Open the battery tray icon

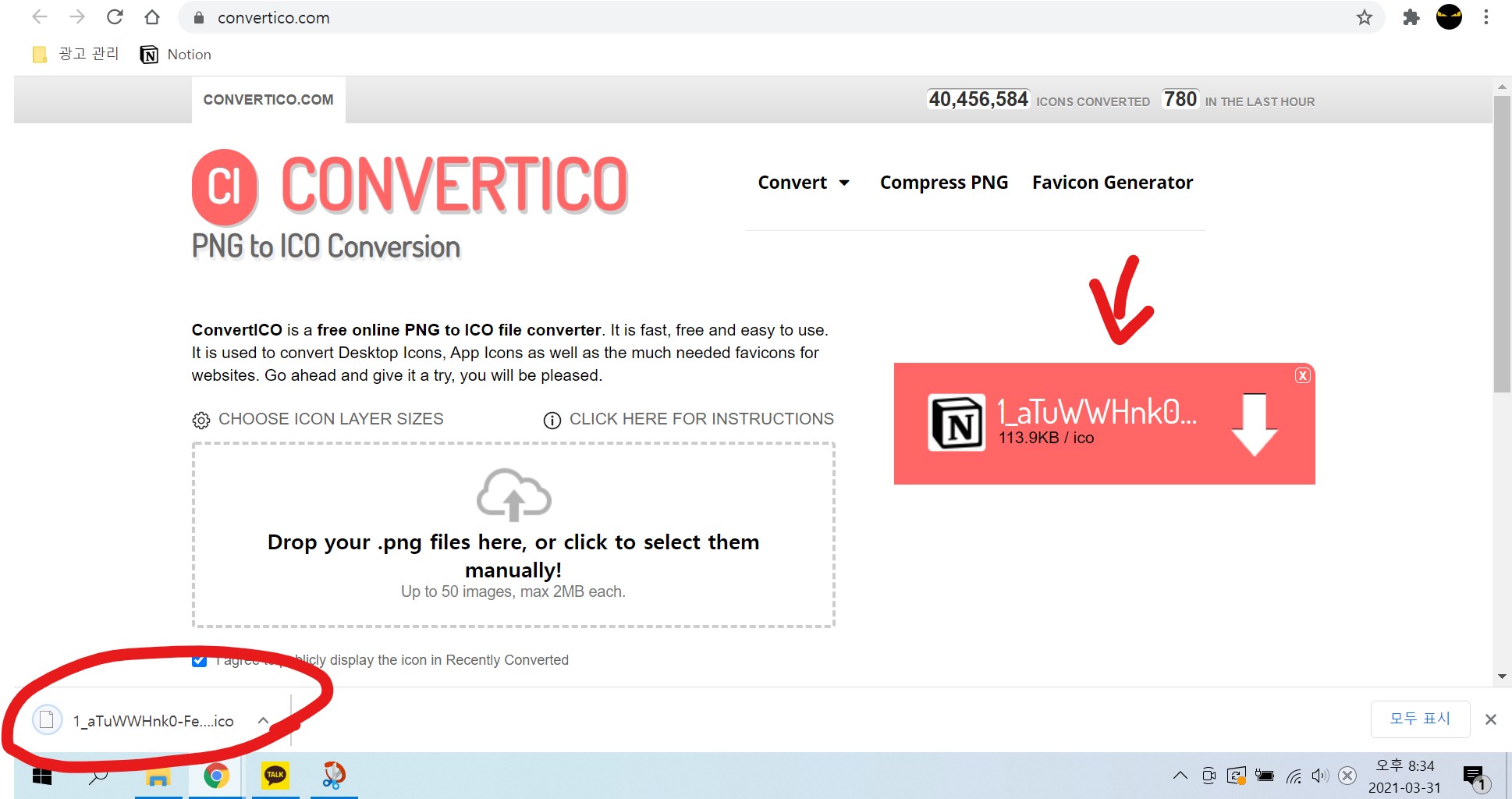point(1265,776)
